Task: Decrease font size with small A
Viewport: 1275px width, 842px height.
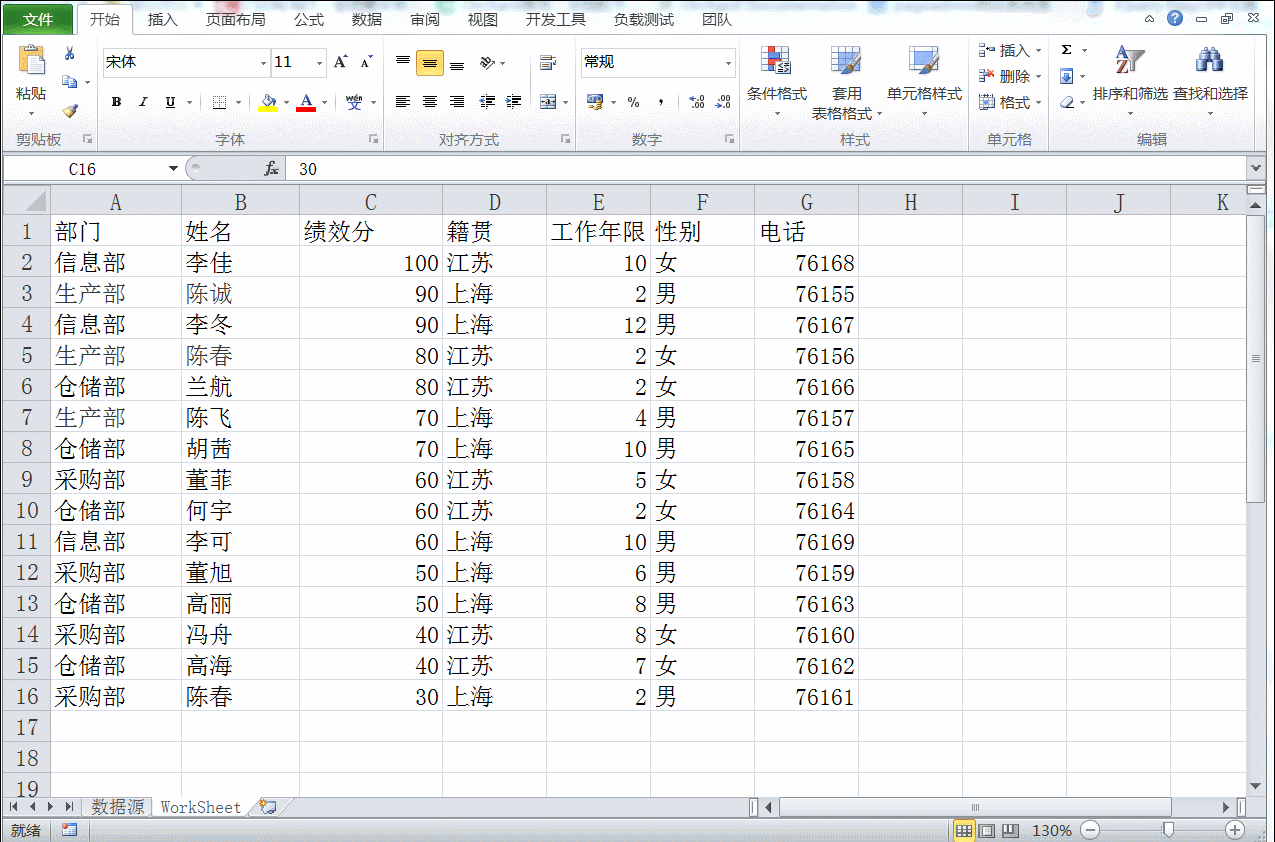Action: click(x=366, y=62)
